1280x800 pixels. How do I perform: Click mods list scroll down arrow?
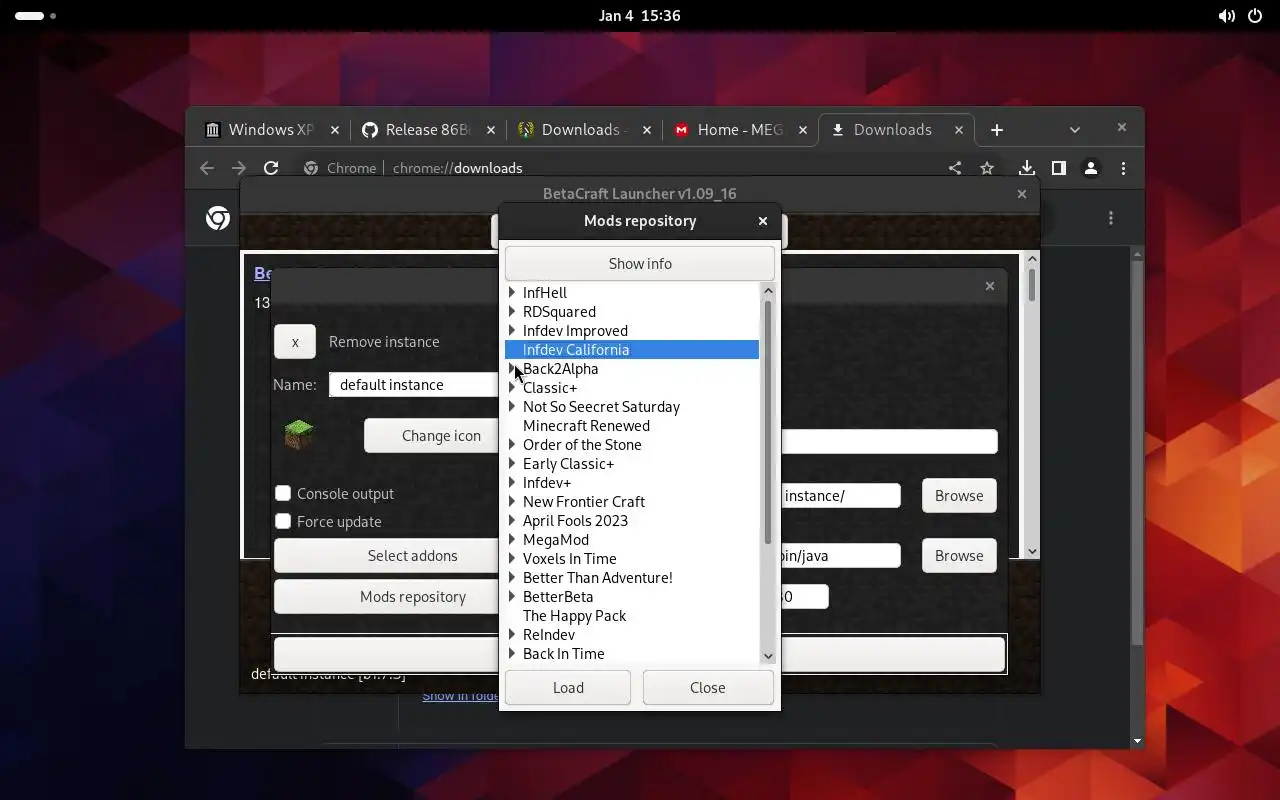tap(768, 656)
